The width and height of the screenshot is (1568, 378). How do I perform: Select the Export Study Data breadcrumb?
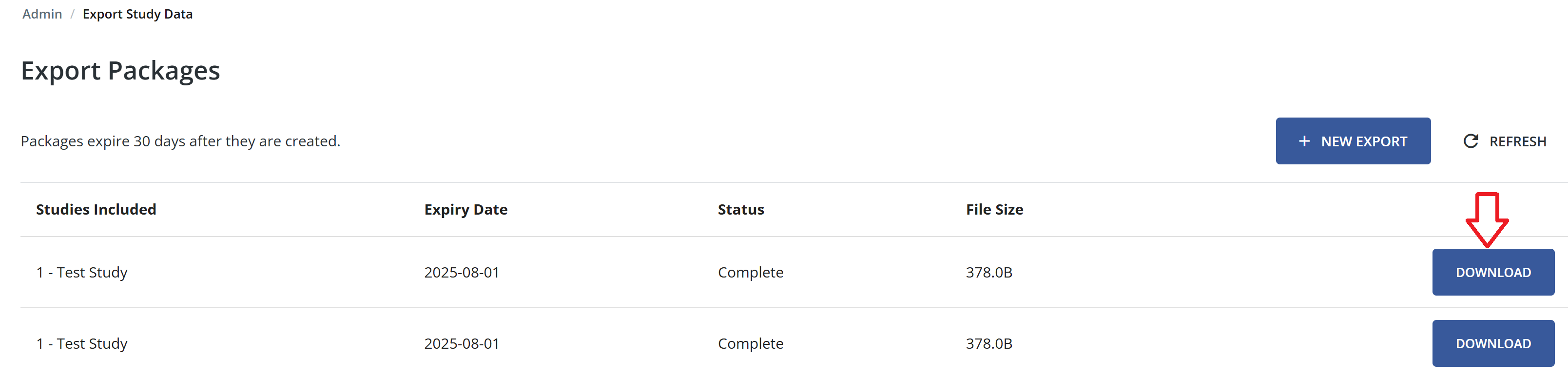pyautogui.click(x=137, y=13)
